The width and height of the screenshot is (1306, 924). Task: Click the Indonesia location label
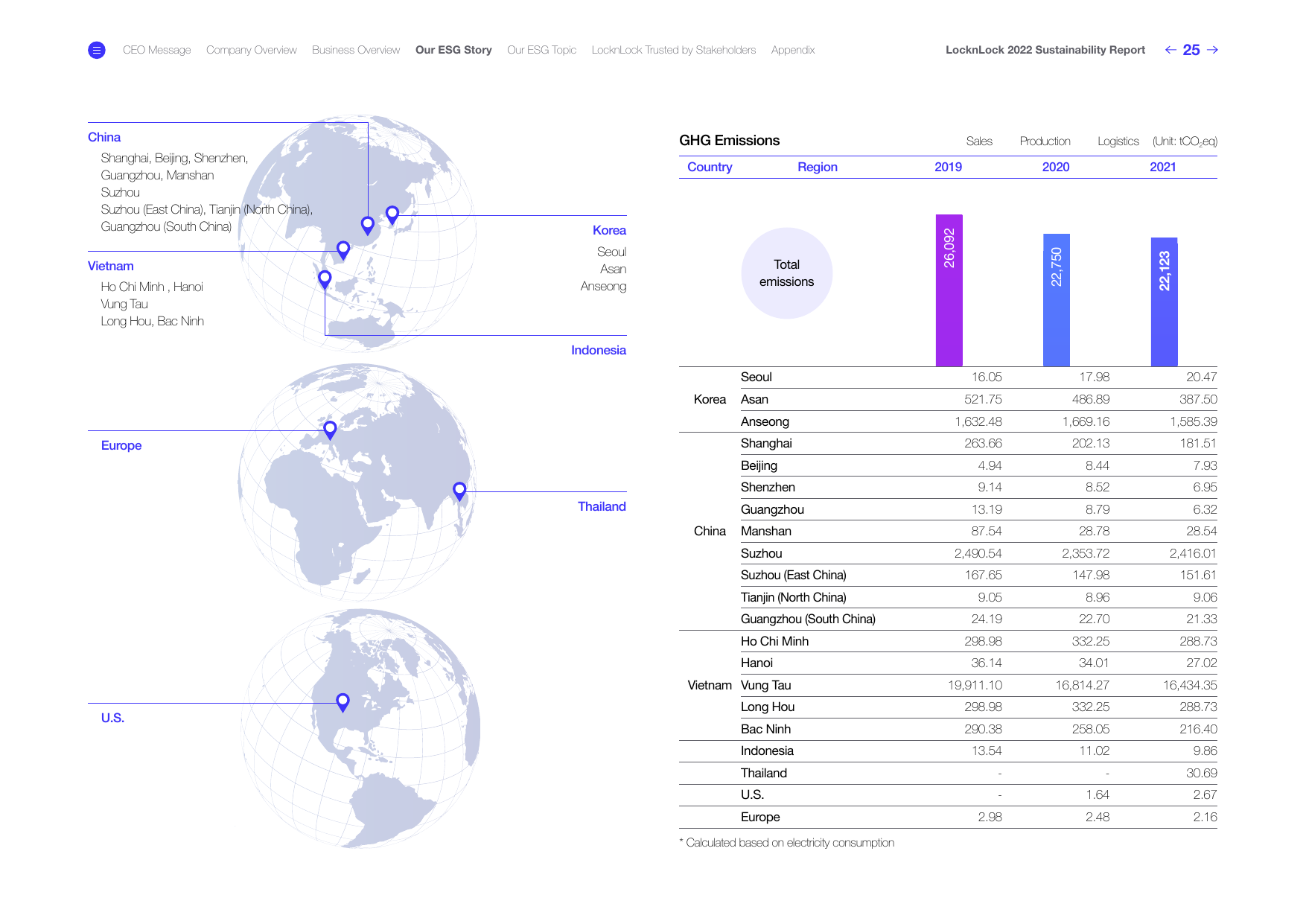coord(599,350)
